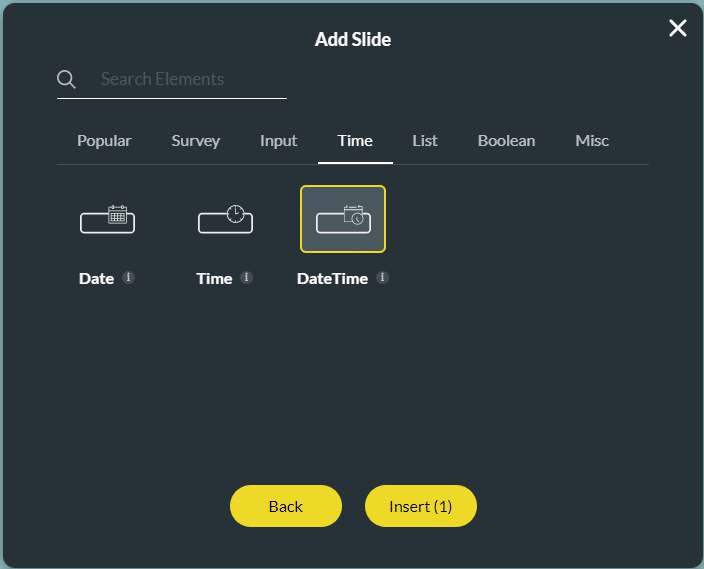Switch to the Boolean tab
The width and height of the screenshot is (704, 569).
click(x=506, y=141)
